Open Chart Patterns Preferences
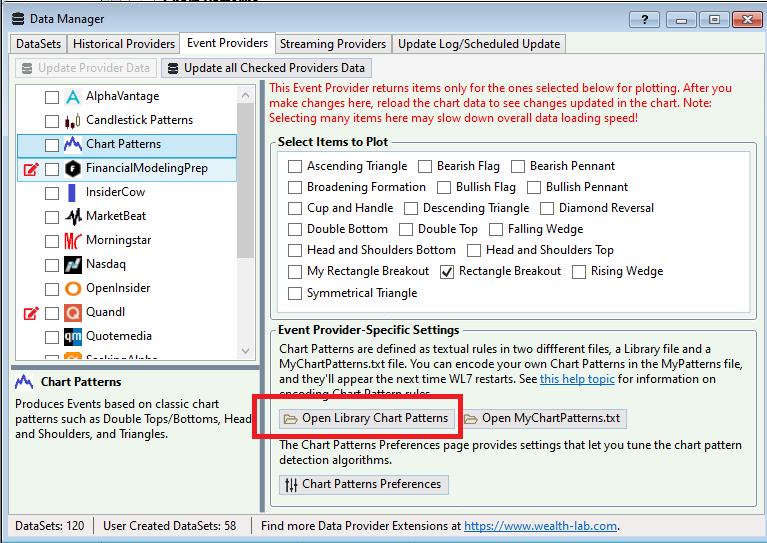Screen dimensions: 767x543 click(364, 484)
